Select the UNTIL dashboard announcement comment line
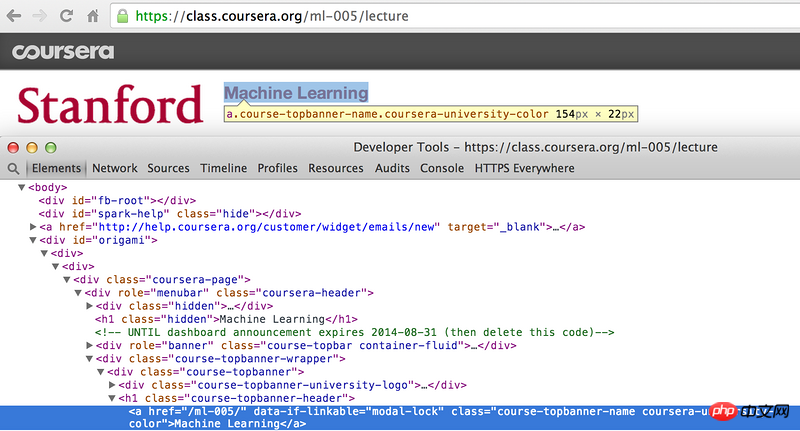The height and width of the screenshot is (431, 800). [x=355, y=333]
